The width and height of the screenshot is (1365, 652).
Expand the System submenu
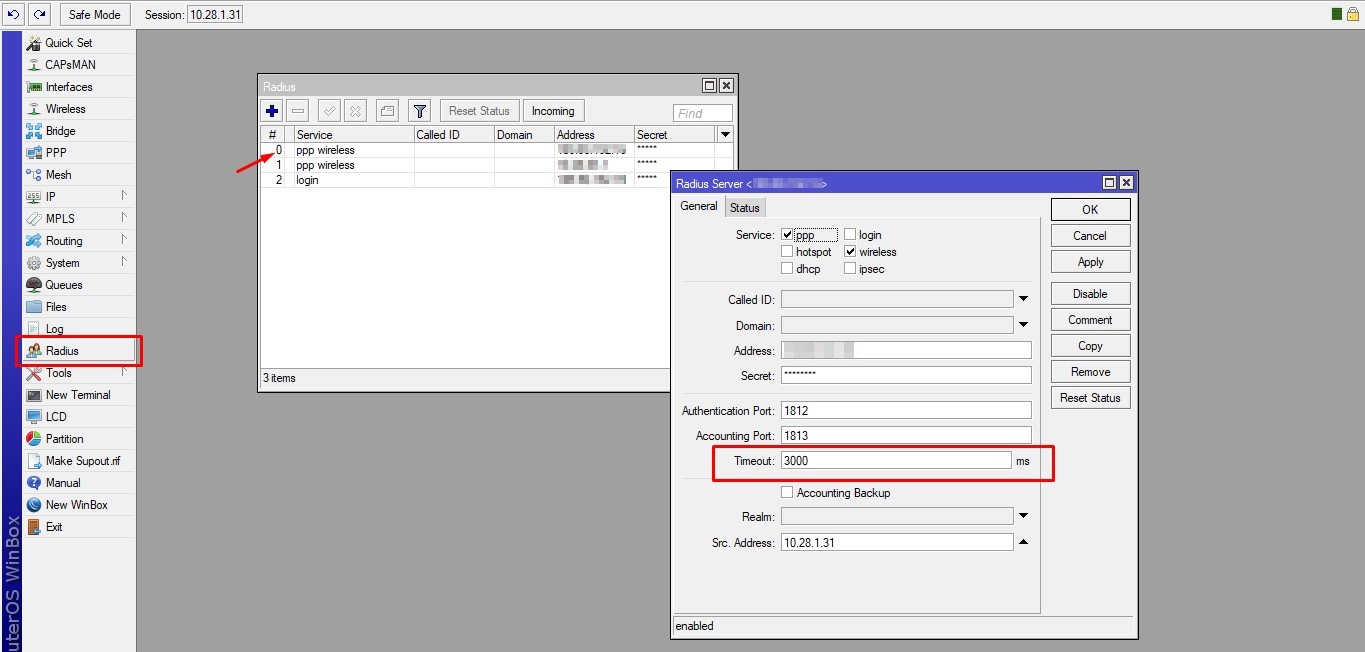79,263
